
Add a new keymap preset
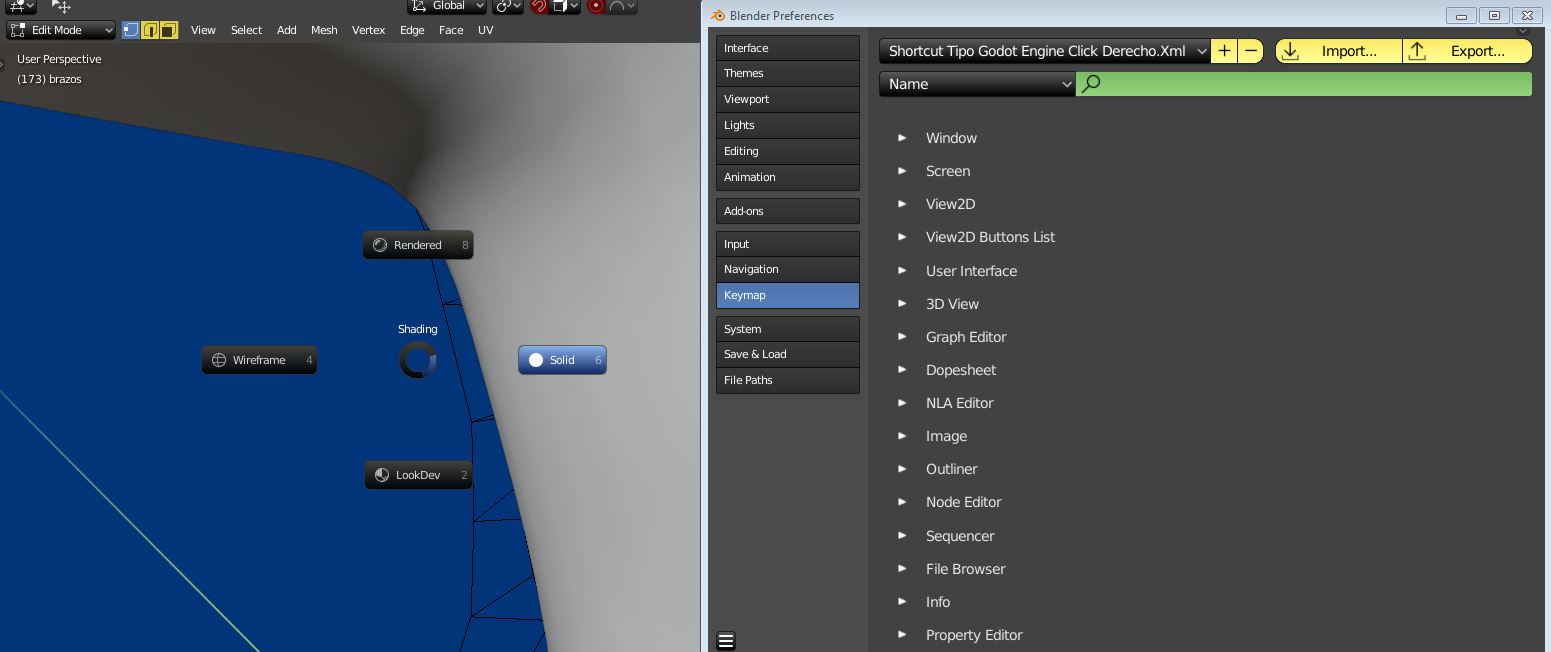pos(1225,51)
